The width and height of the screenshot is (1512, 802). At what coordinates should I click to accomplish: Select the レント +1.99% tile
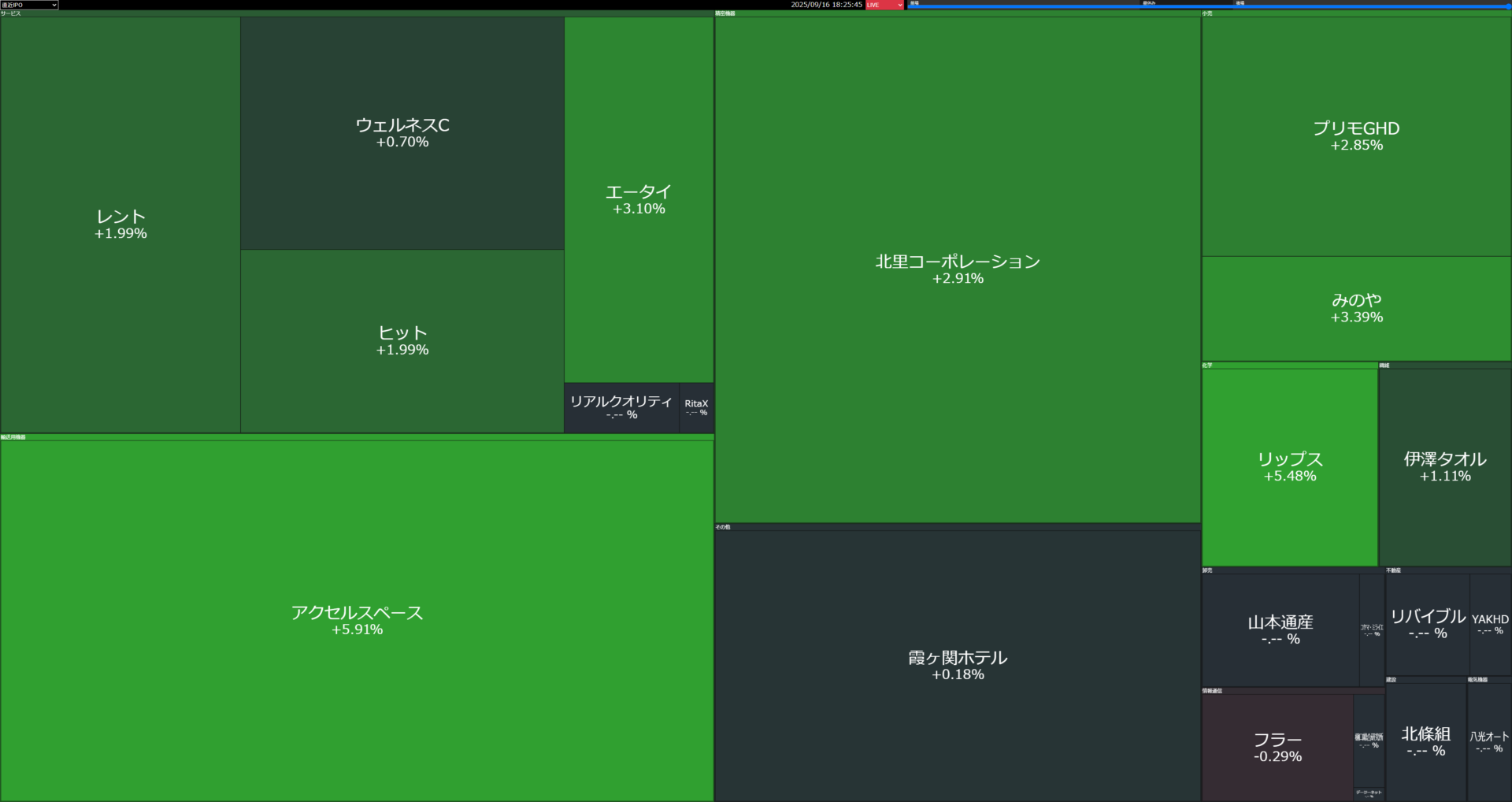click(120, 225)
